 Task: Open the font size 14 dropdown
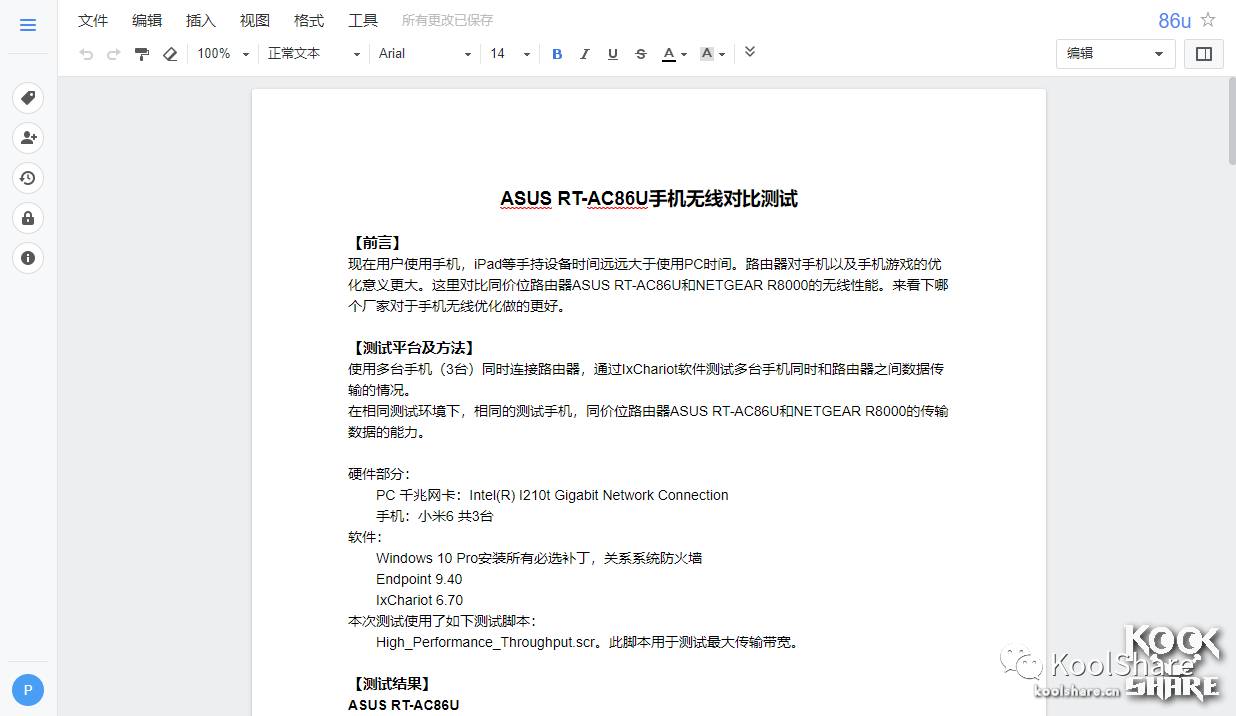click(x=510, y=54)
